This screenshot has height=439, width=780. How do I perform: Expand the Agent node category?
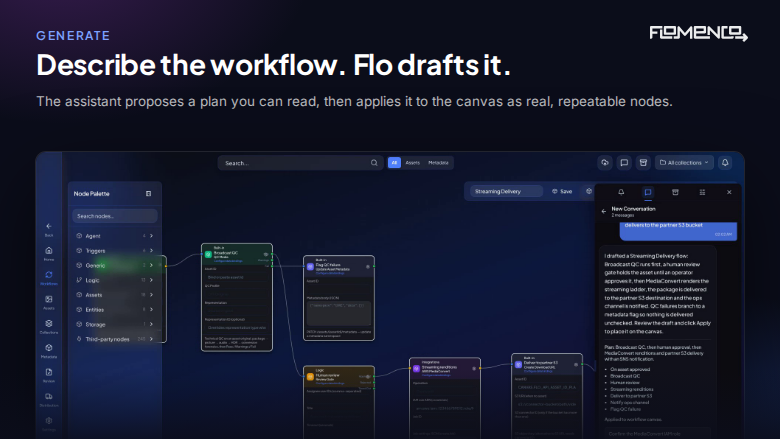(x=115, y=236)
